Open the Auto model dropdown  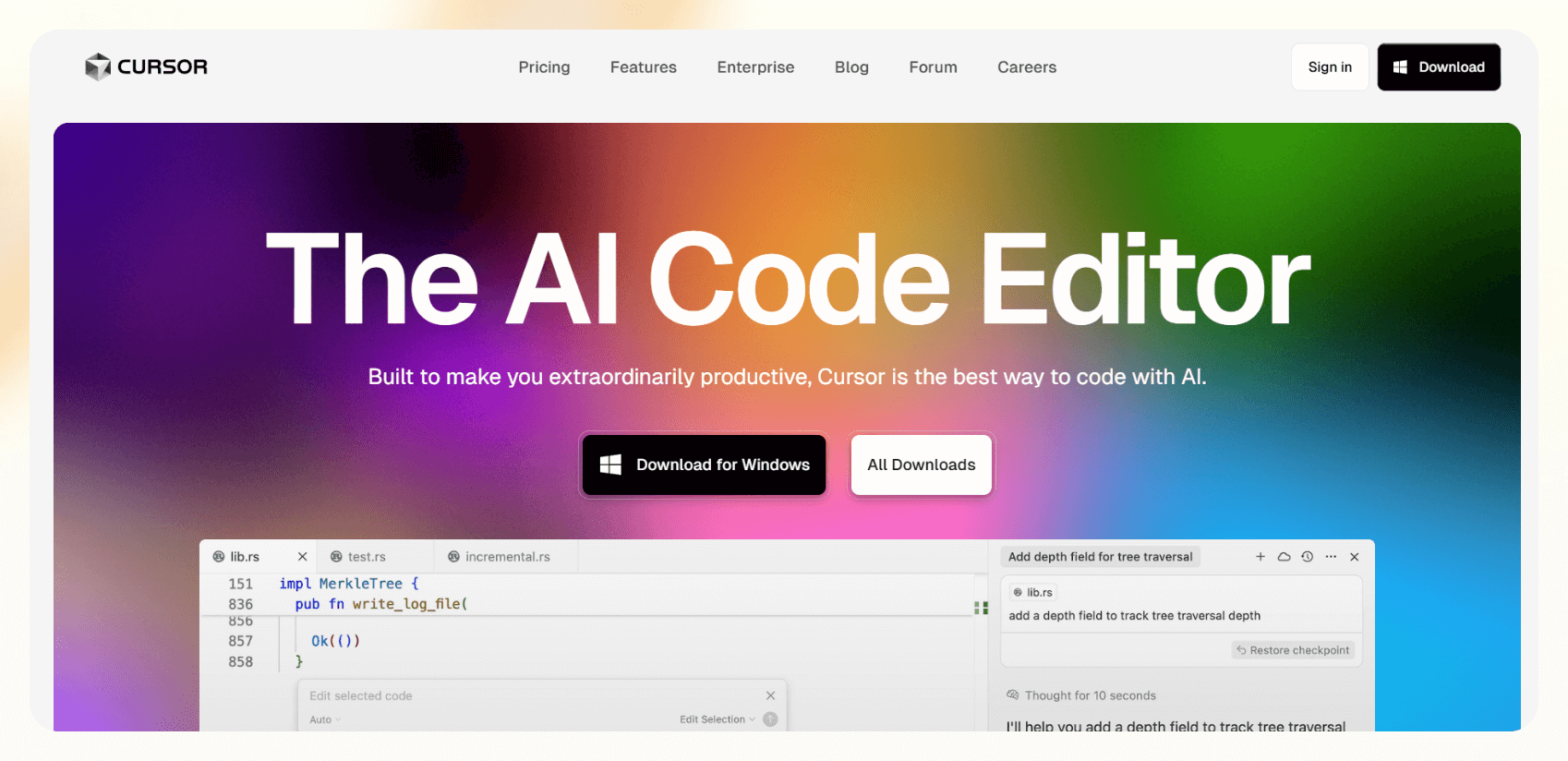[325, 719]
